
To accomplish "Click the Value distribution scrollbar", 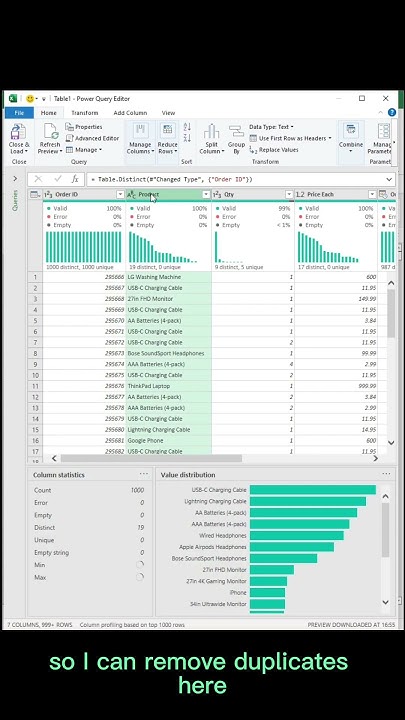I will coord(386,530).
